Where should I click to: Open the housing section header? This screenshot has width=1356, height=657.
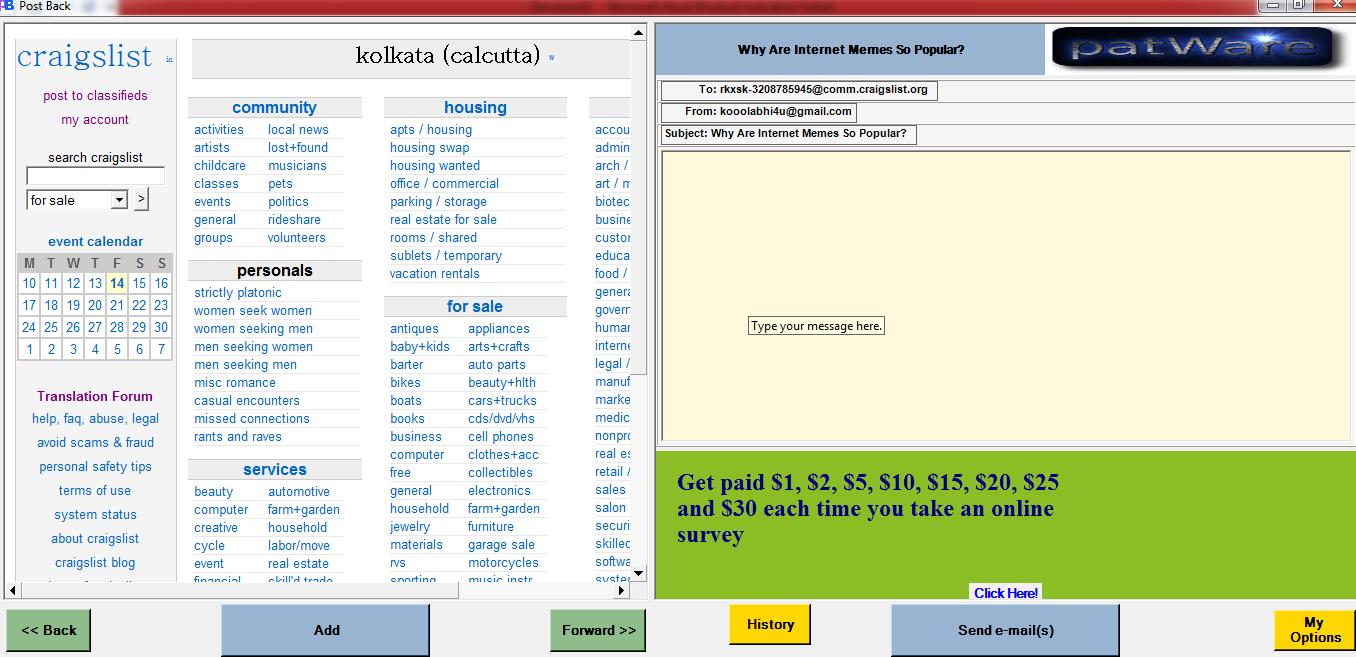pyautogui.click(x=475, y=107)
